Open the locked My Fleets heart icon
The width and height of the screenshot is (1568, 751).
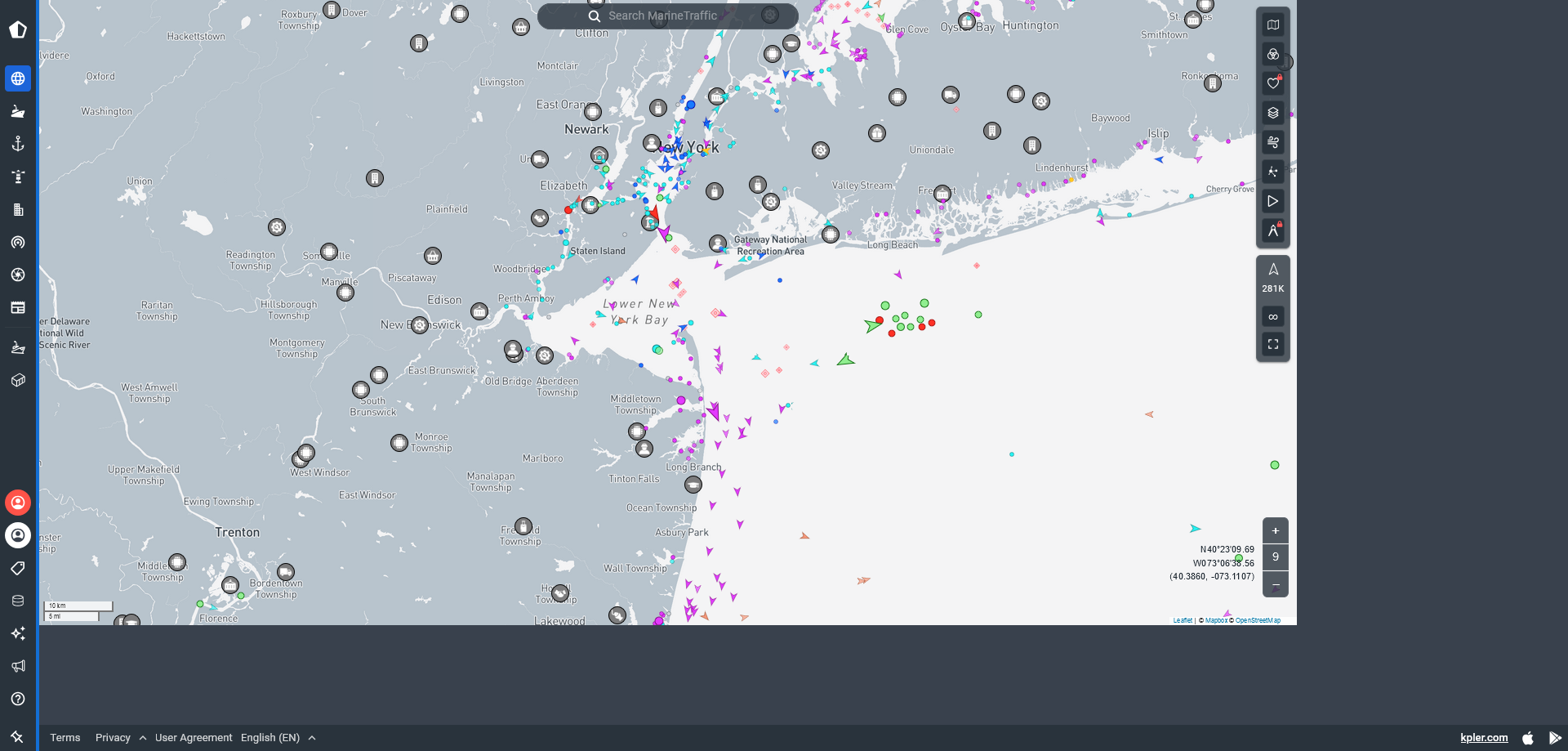1273,83
